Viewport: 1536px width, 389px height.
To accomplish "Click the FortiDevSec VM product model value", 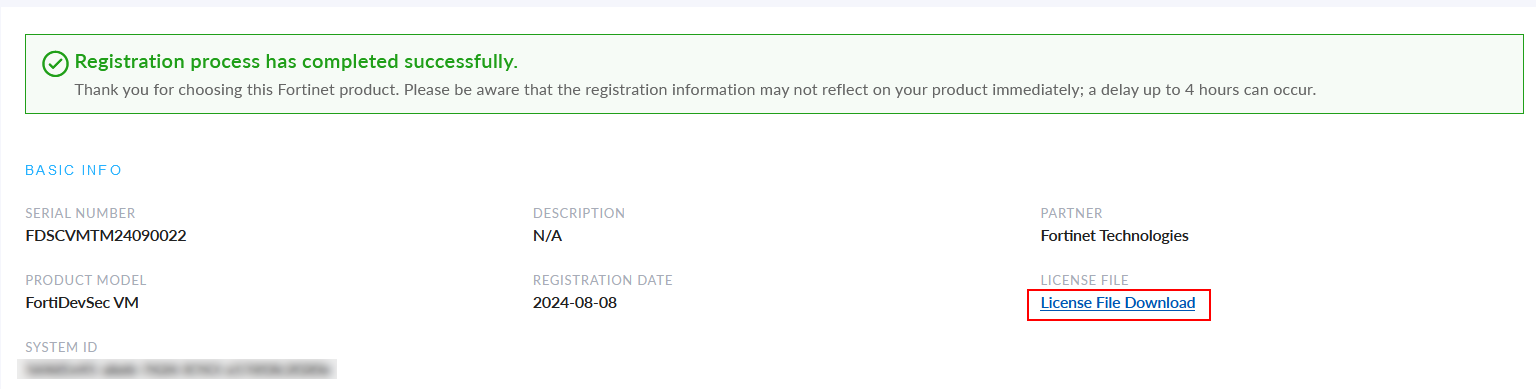I will point(82,302).
